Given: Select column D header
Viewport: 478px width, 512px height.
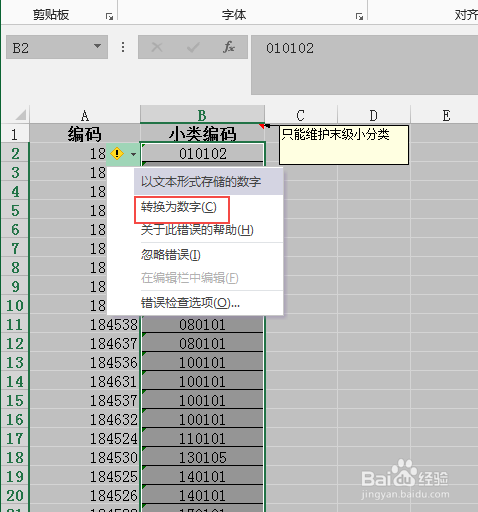Looking at the screenshot, I should tap(374, 115).
